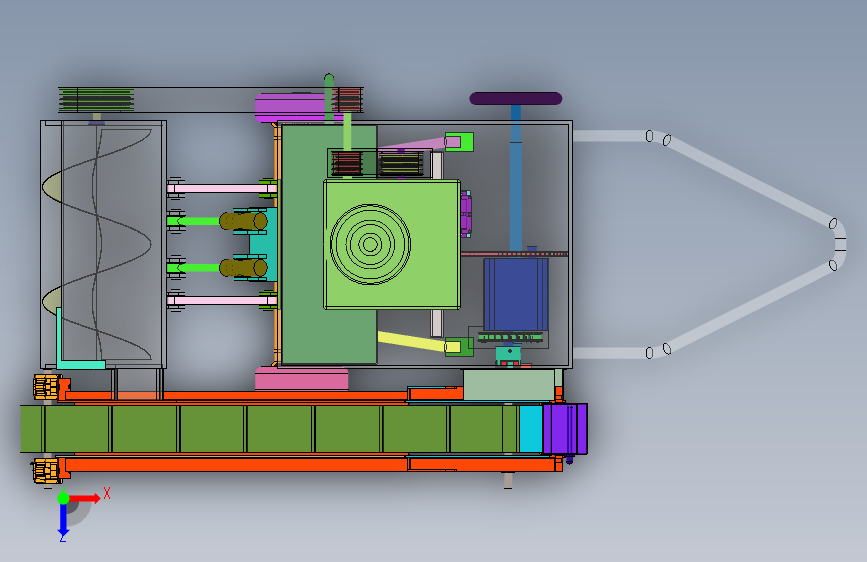Select the translucent tow bar frame tip
867x562 pixels.
[838, 244]
